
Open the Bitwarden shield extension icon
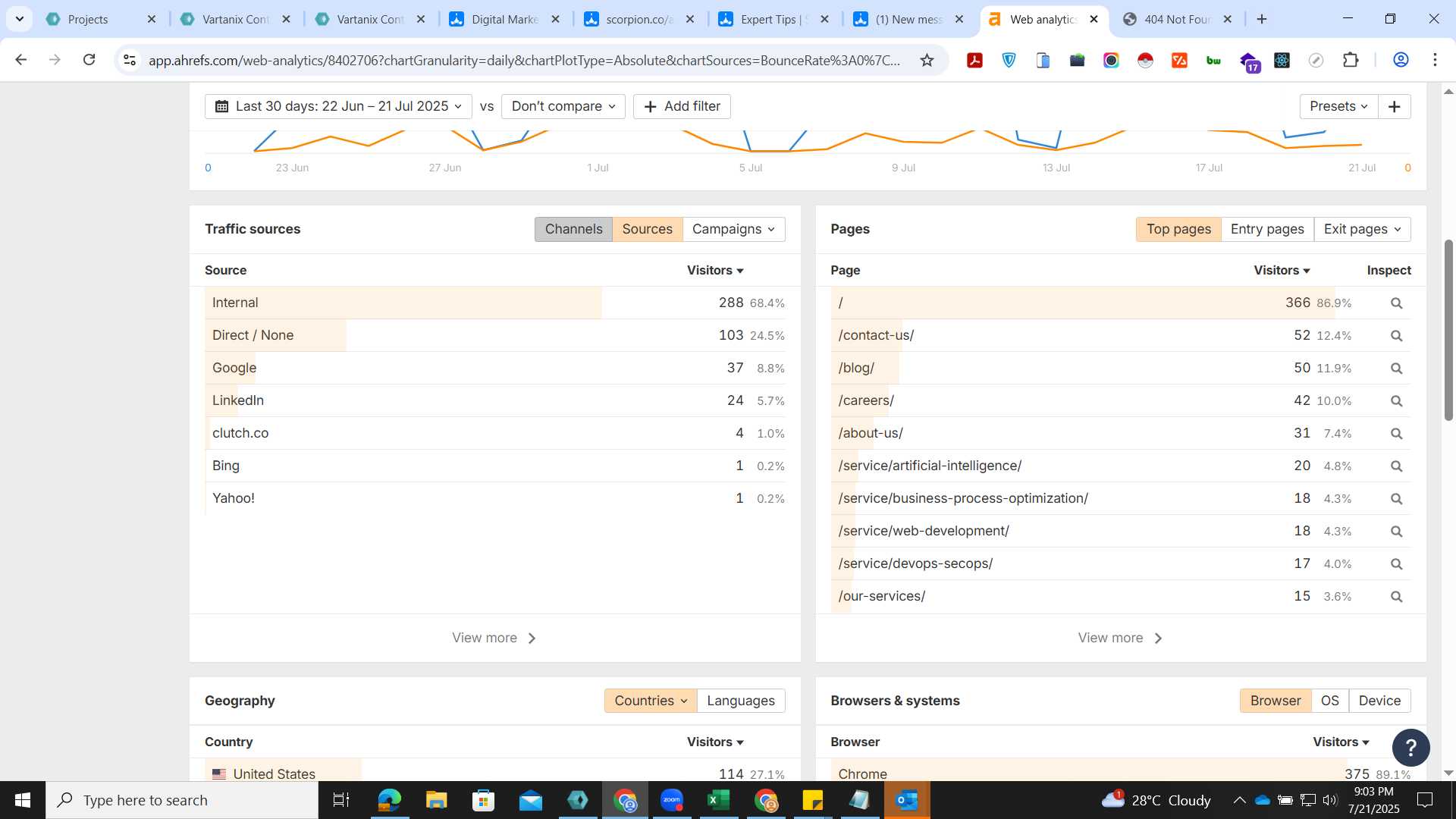1009,61
